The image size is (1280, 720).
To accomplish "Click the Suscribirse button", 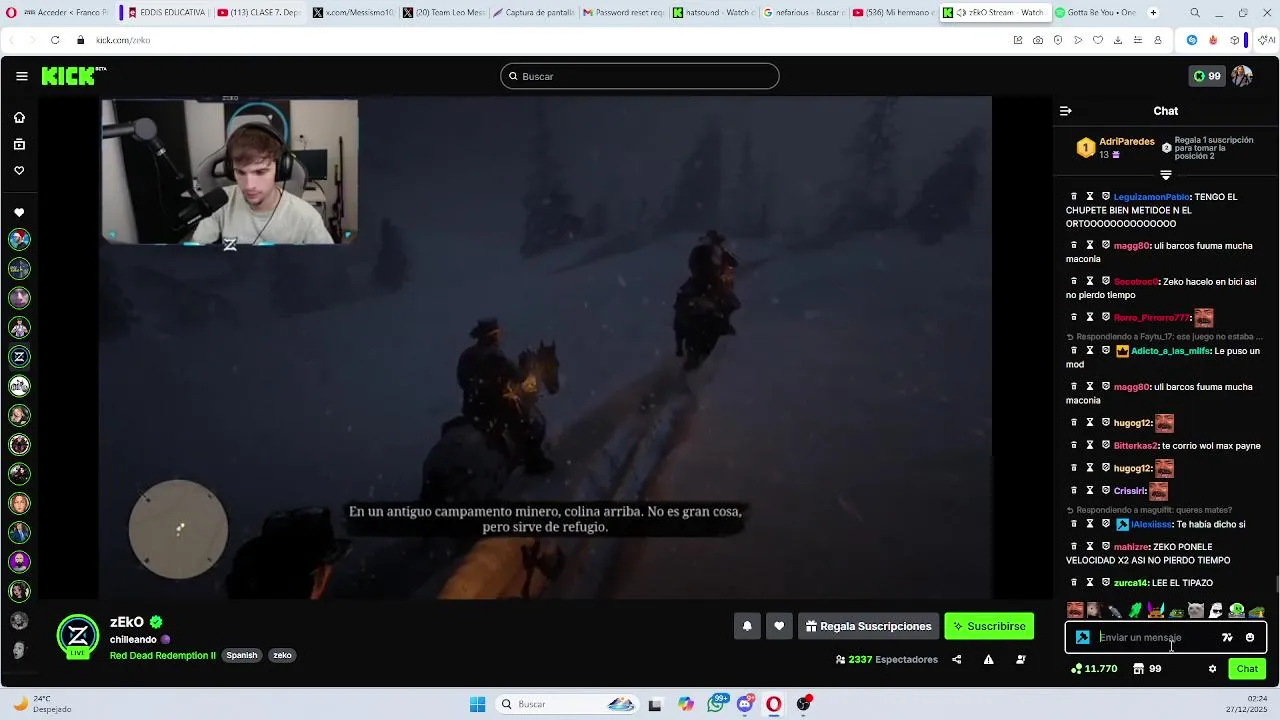I will tap(989, 626).
